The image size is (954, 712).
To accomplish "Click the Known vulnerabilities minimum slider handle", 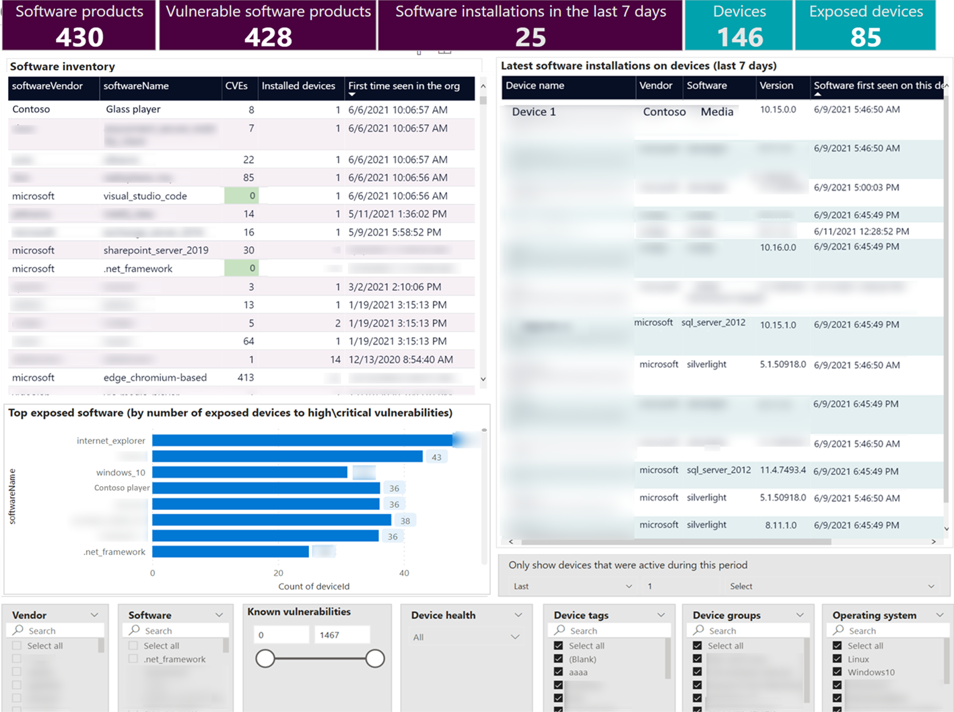I will point(265,658).
